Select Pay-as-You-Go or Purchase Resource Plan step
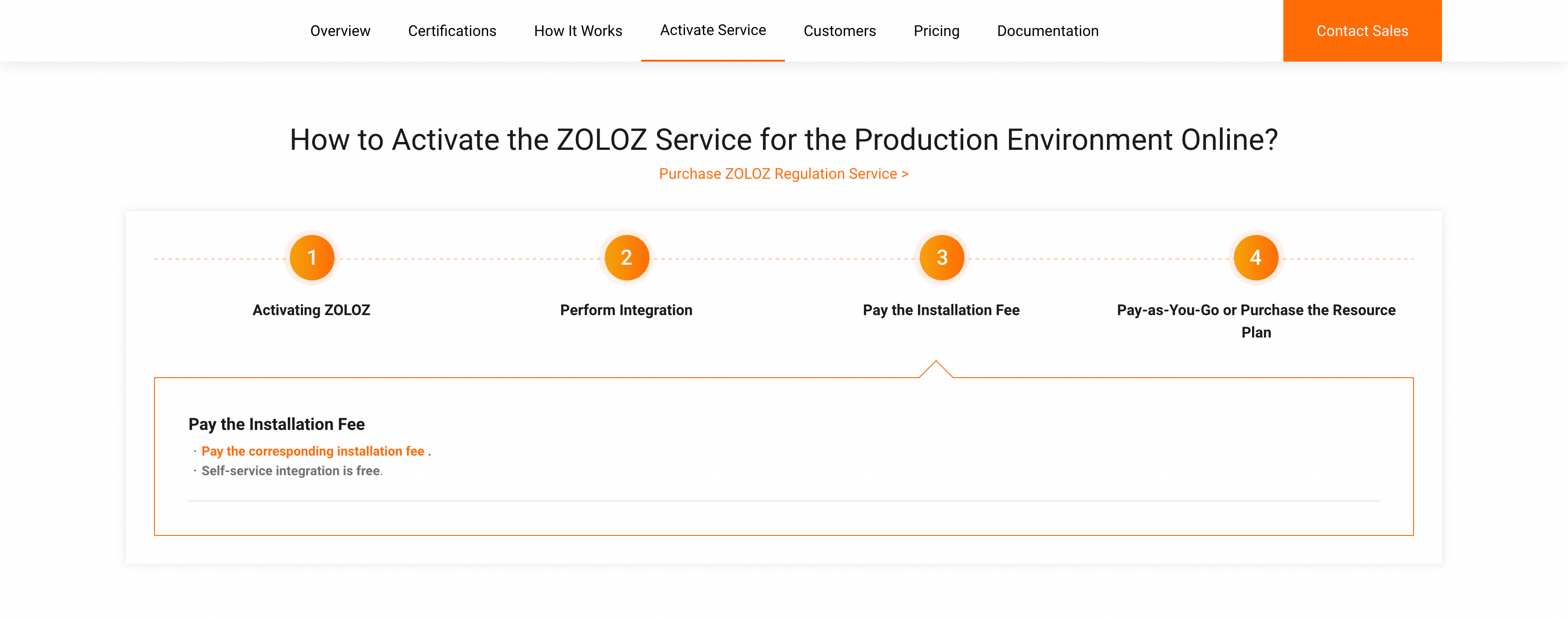Image resolution: width=1568 pixels, height=619 pixels. click(1256, 321)
